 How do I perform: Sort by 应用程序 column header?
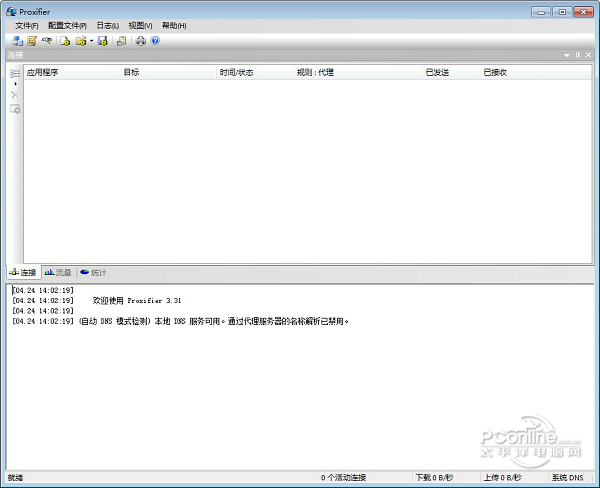coord(72,72)
